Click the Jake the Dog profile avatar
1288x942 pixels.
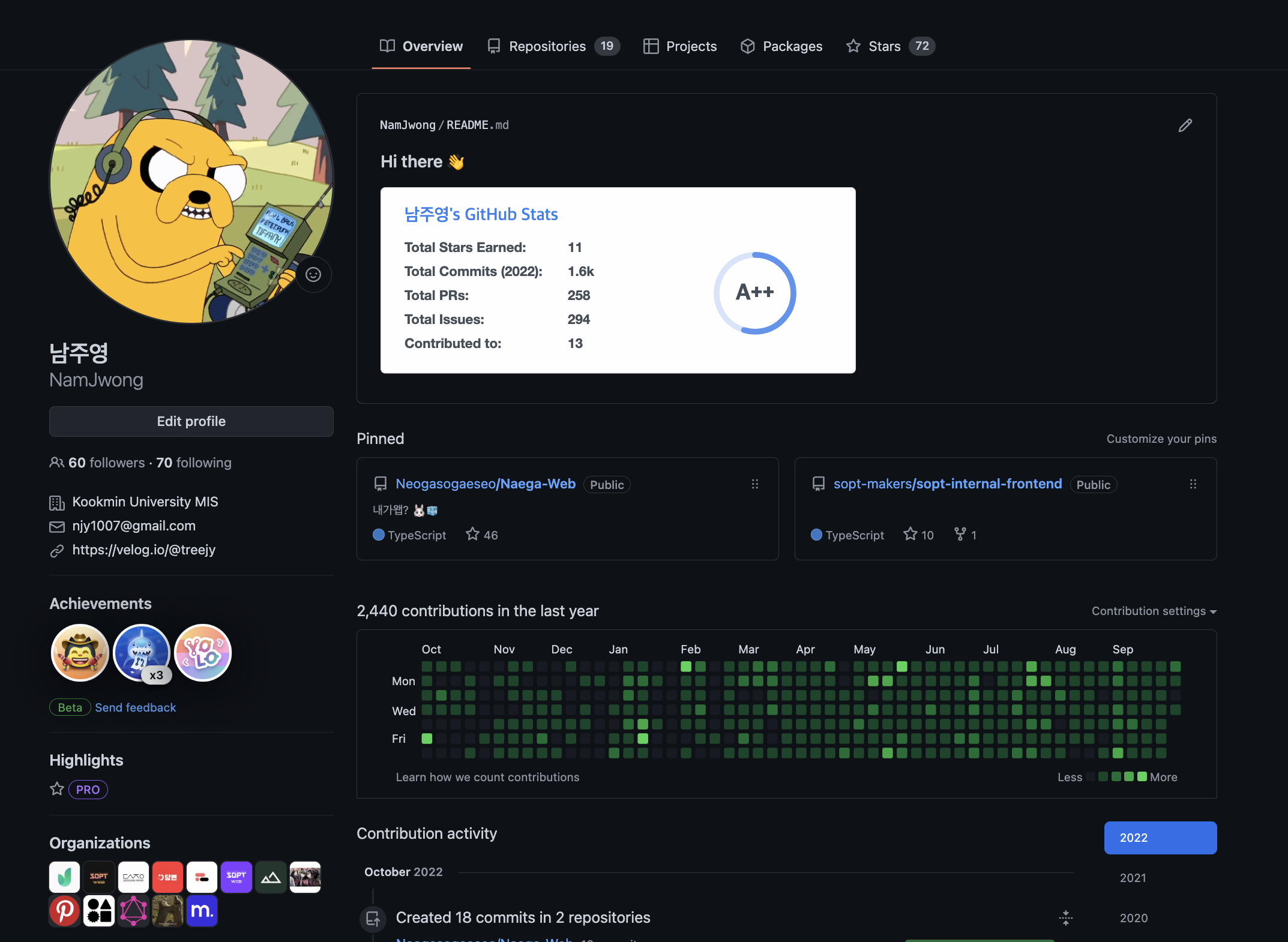pyautogui.click(x=191, y=181)
